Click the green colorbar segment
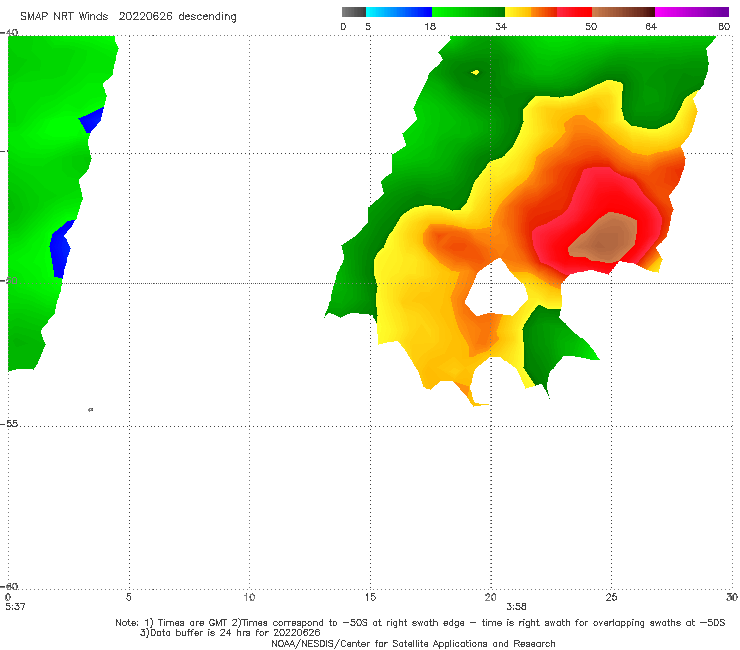 tap(468, 12)
